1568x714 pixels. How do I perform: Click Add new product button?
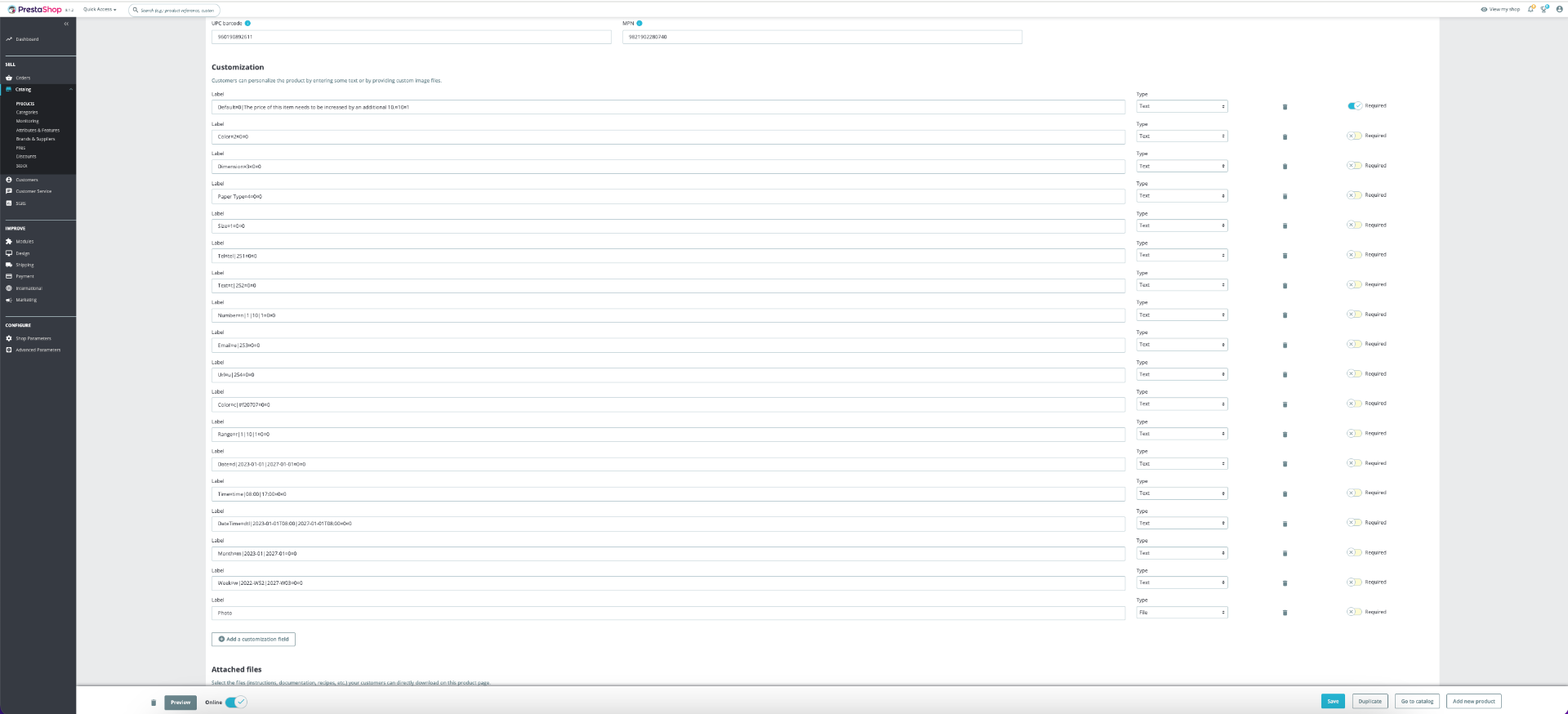[1474, 702]
